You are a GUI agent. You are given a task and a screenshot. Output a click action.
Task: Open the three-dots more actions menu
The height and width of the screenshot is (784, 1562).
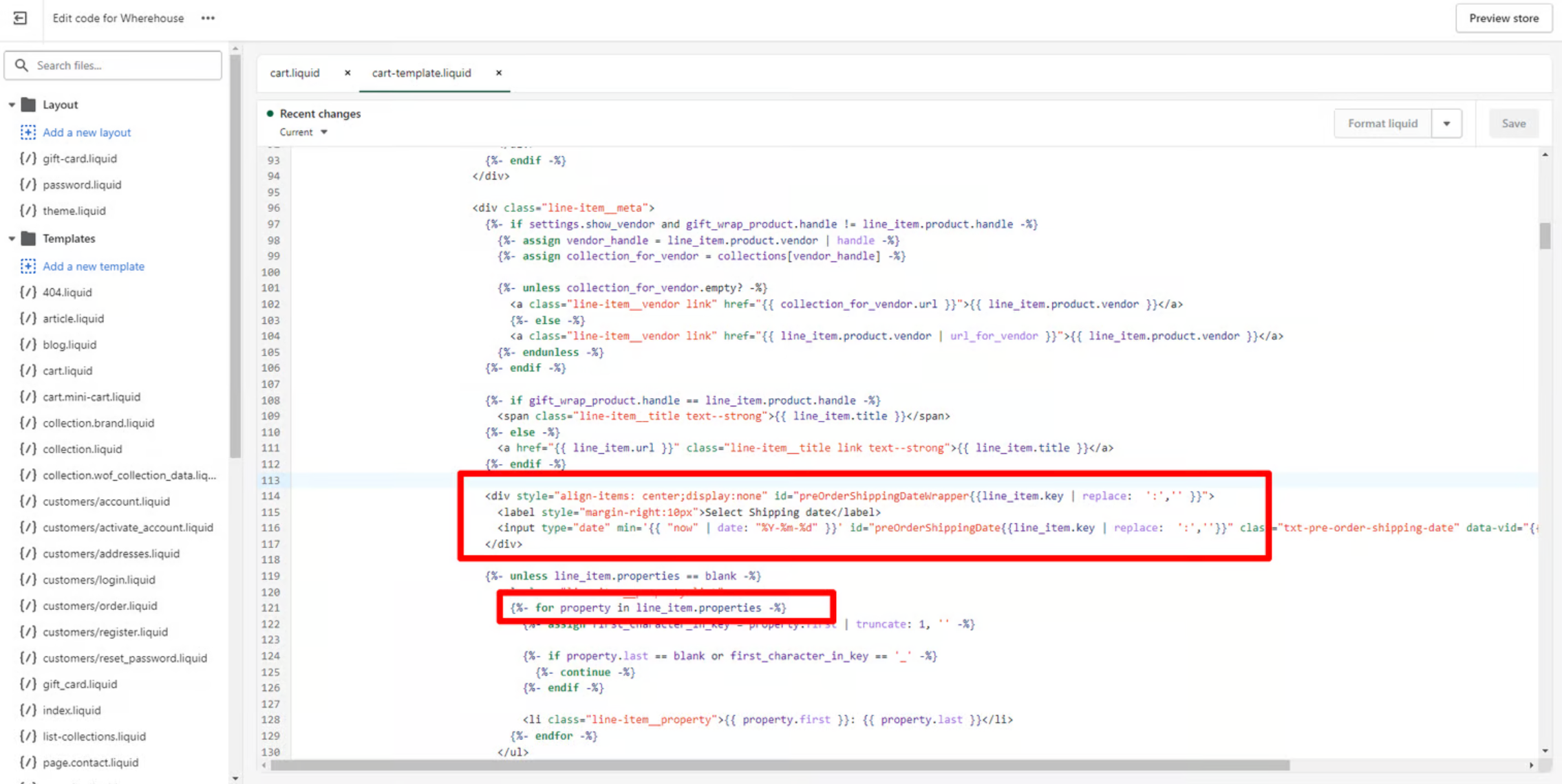click(x=208, y=18)
